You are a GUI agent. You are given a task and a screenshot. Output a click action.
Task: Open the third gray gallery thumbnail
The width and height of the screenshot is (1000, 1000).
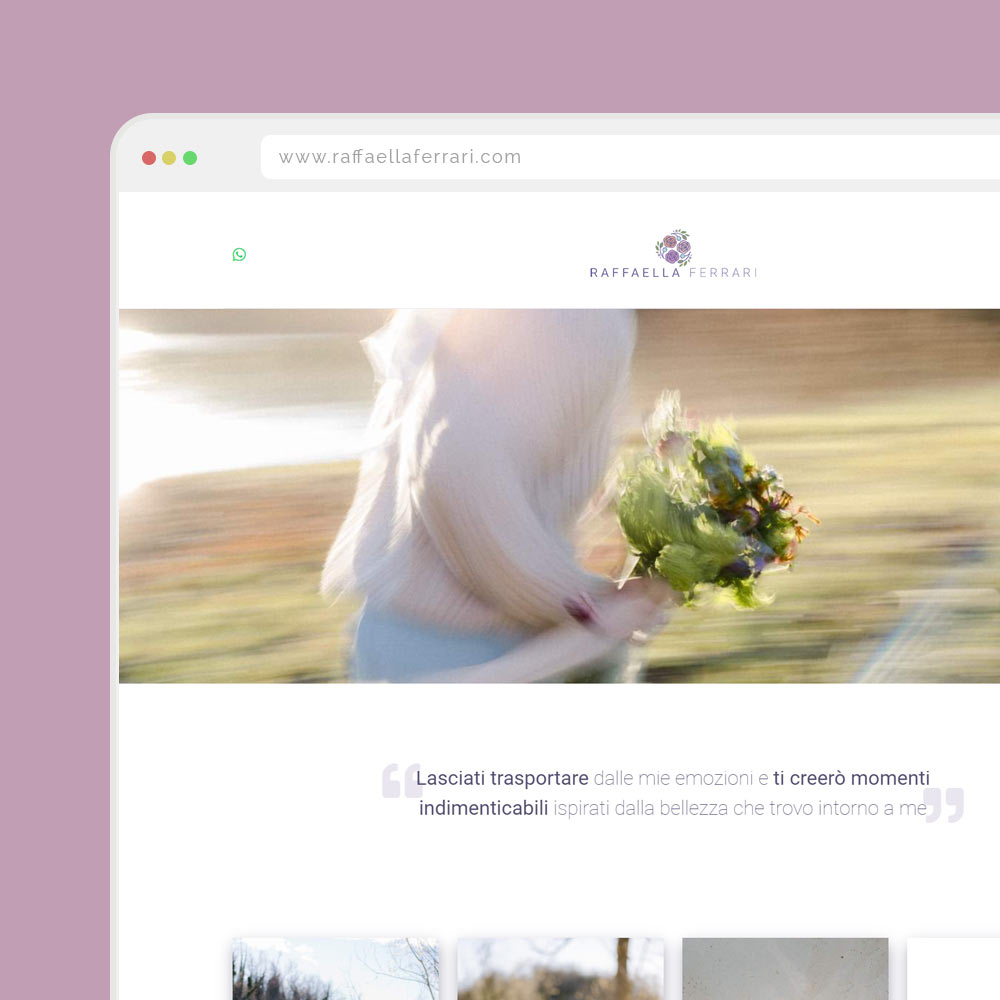pos(785,969)
